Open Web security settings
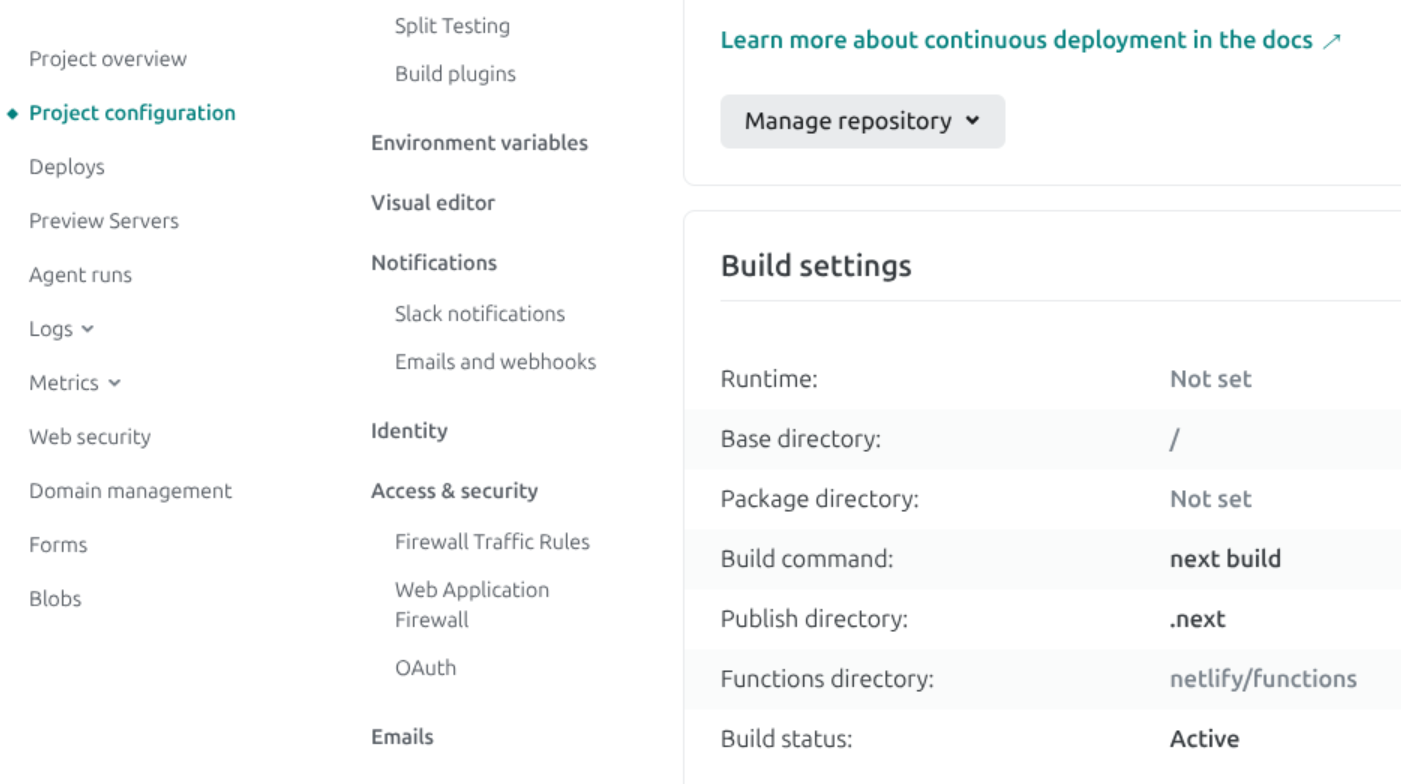This screenshot has width=1401, height=784. point(86,437)
